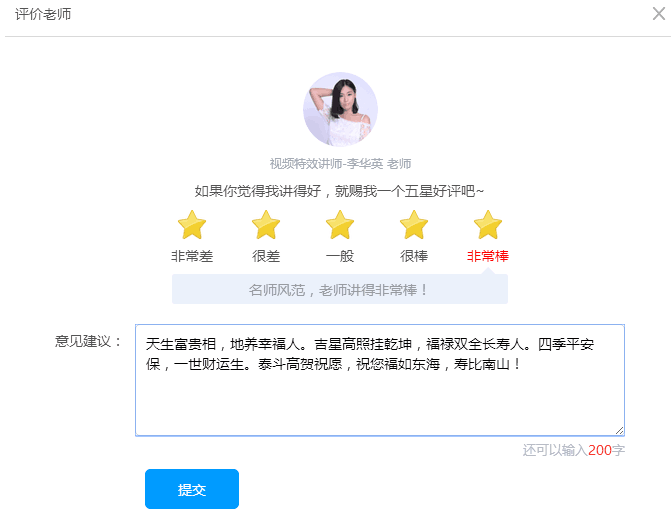Select the first star above 非常差
671x519 pixels.
[x=191, y=225]
